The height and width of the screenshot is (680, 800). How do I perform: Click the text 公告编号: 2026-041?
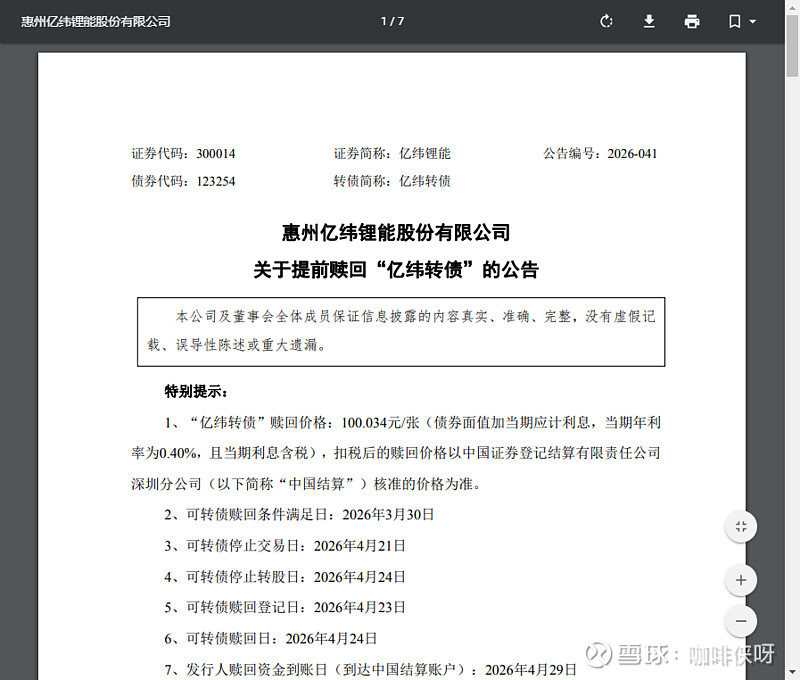pyautogui.click(x=601, y=154)
